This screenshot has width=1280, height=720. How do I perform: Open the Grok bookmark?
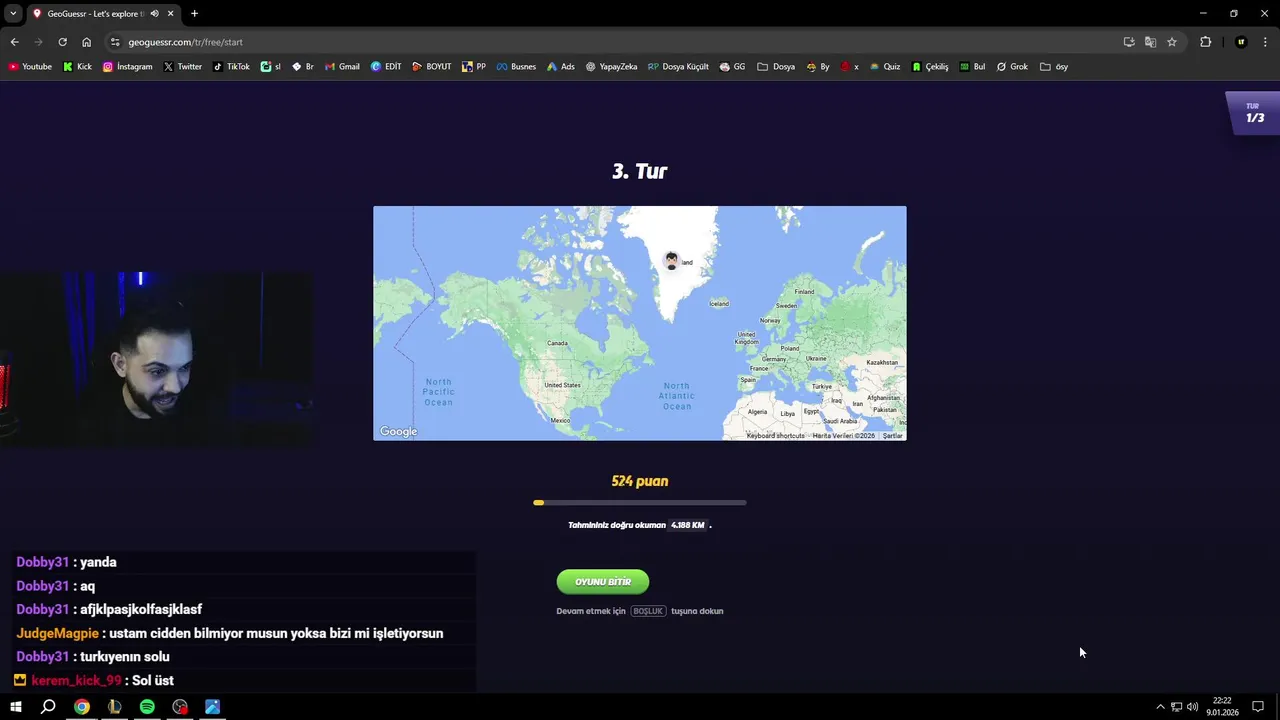tap(1012, 67)
